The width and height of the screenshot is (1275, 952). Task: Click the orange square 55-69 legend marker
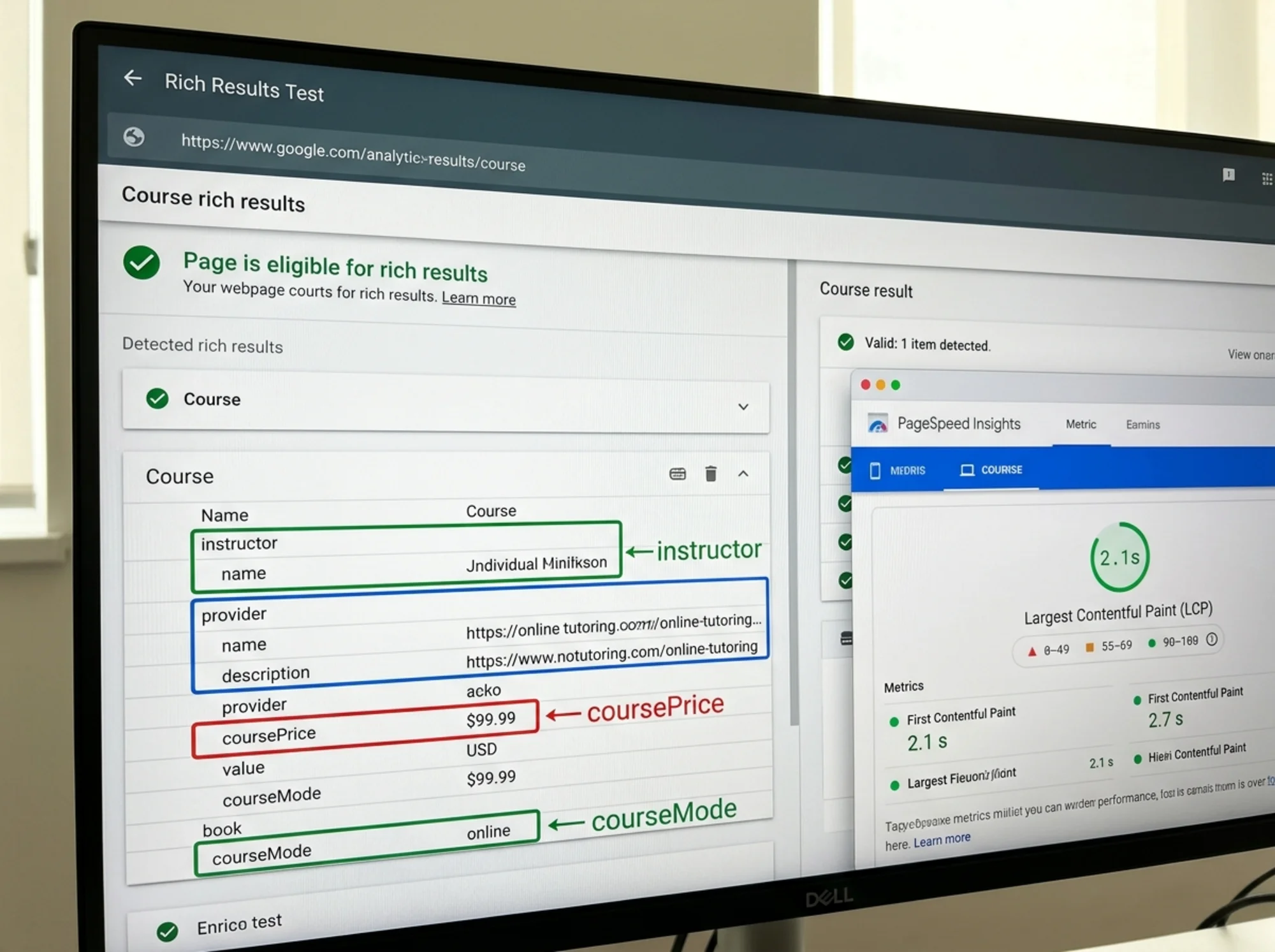(1090, 647)
